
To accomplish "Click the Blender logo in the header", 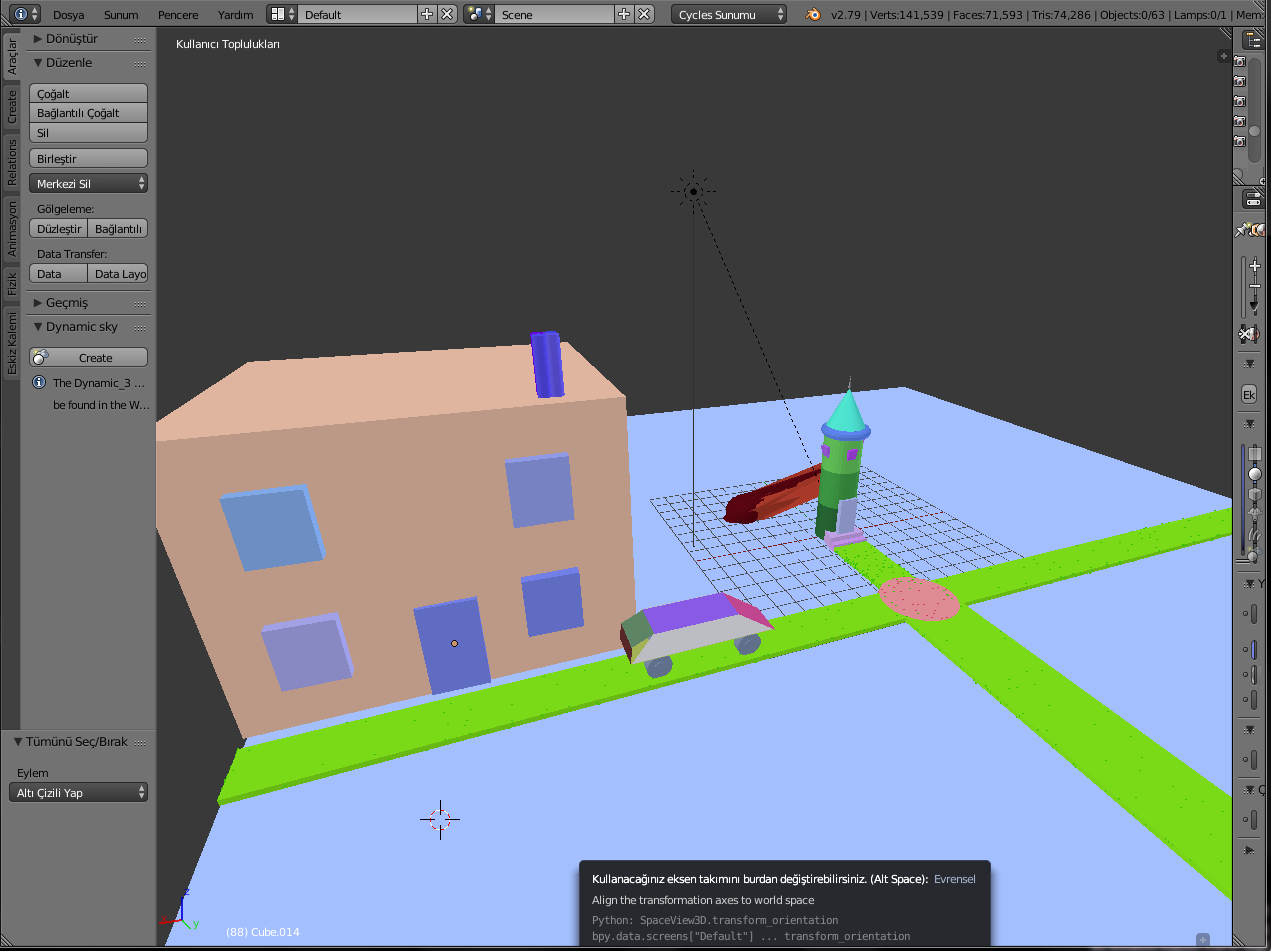I will (x=815, y=14).
